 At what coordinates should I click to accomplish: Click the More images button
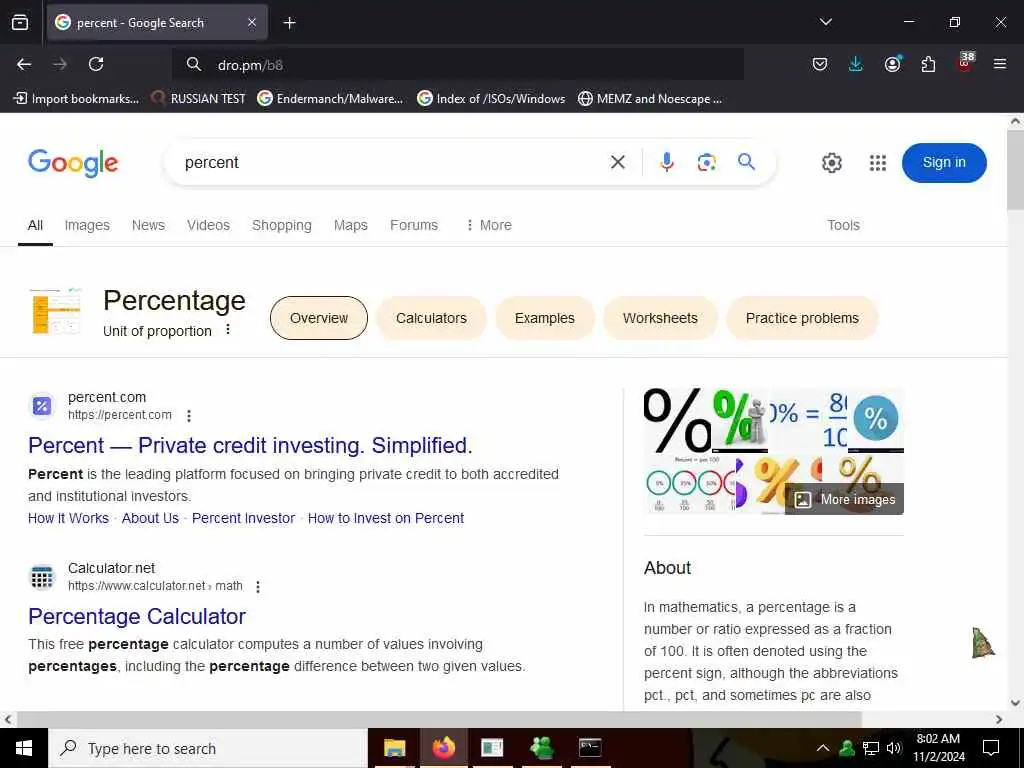point(844,500)
